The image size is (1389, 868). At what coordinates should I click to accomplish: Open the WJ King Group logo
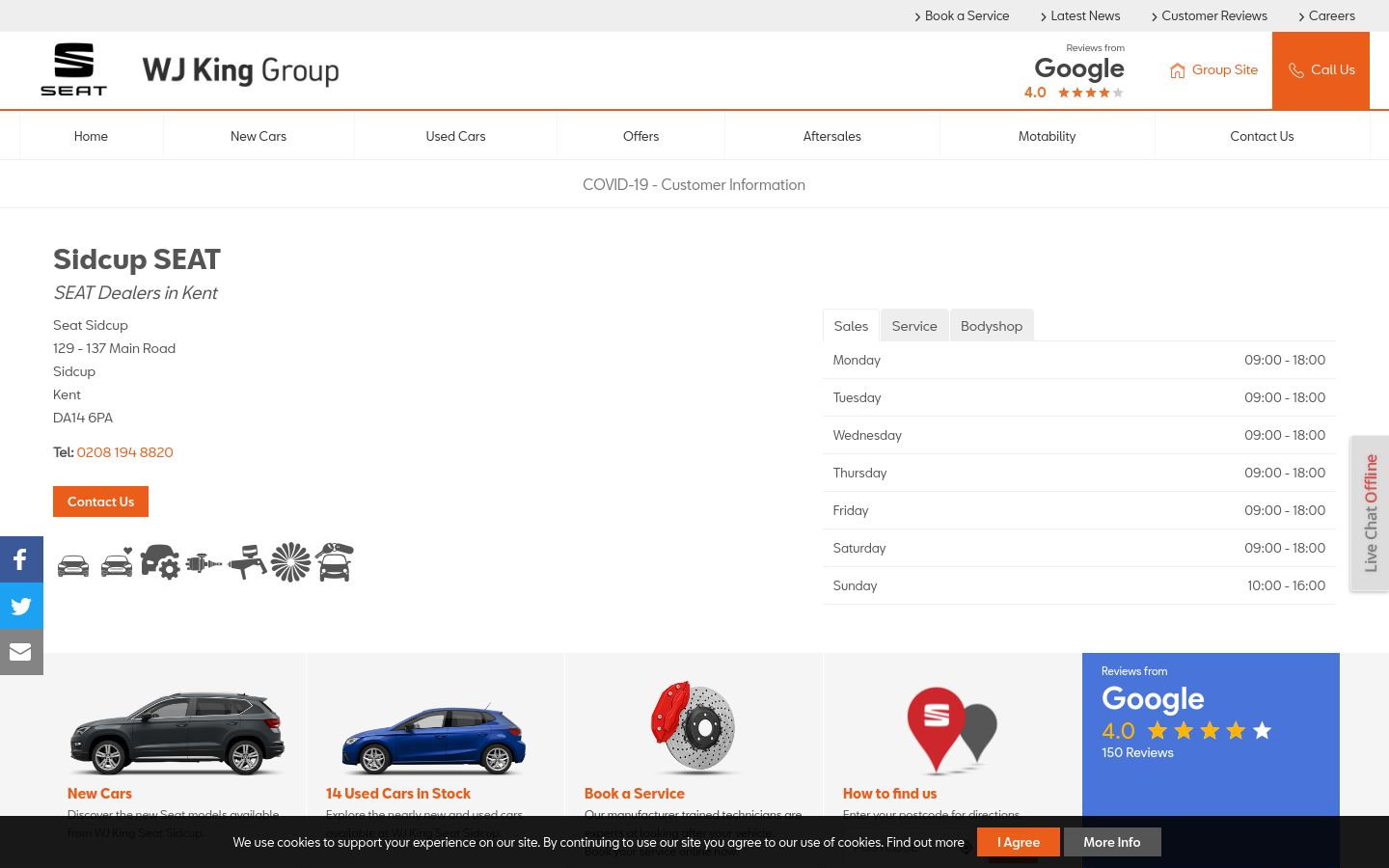[241, 70]
